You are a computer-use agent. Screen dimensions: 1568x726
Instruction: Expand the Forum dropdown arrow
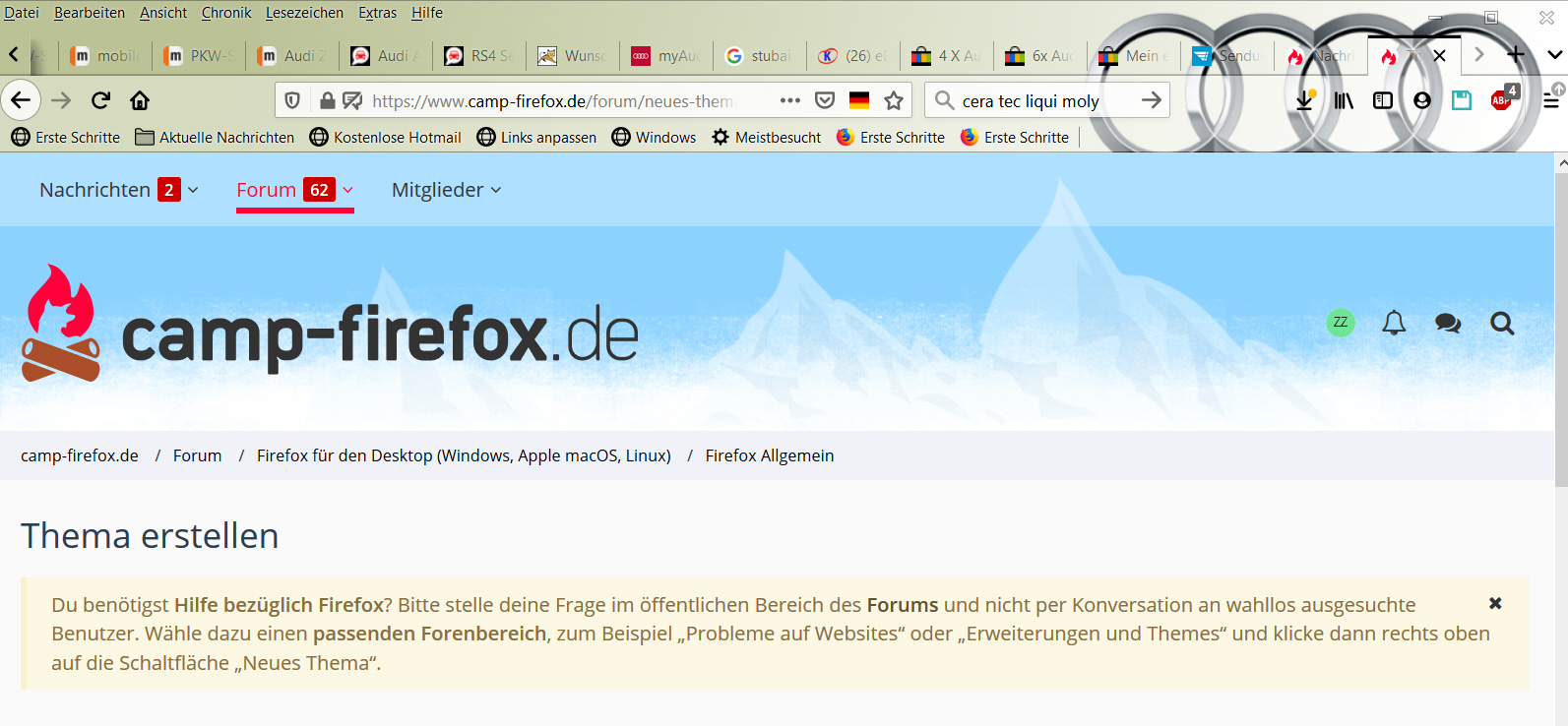click(x=347, y=190)
